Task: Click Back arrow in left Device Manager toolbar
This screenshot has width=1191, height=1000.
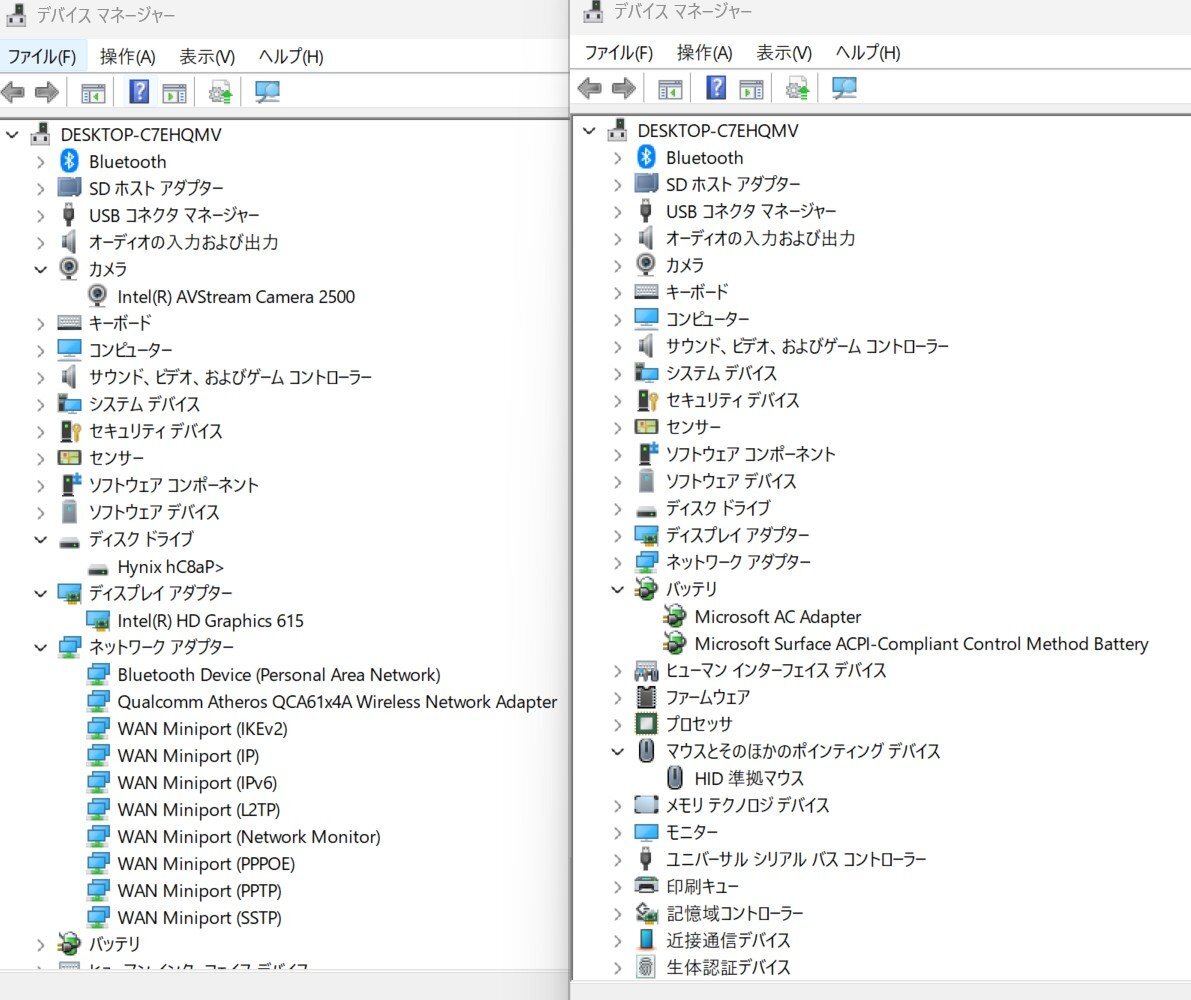Action: point(13,93)
